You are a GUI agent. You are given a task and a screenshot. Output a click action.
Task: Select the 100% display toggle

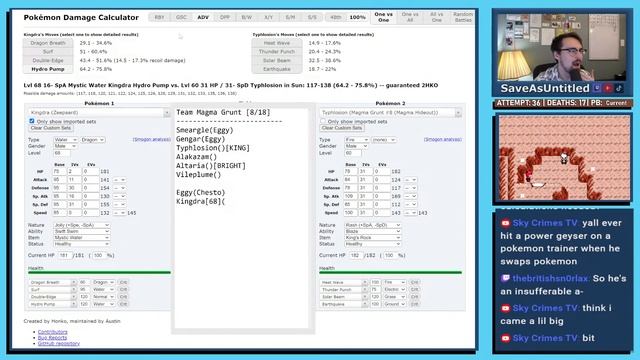click(x=358, y=18)
